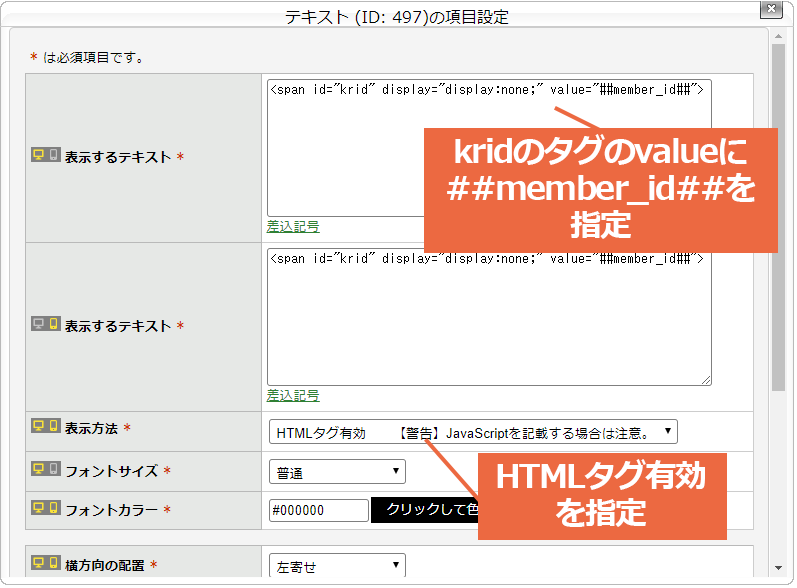Click mobile icon in second 表示するテキスト row
The width and height of the screenshot is (797, 588).
[x=53, y=324]
